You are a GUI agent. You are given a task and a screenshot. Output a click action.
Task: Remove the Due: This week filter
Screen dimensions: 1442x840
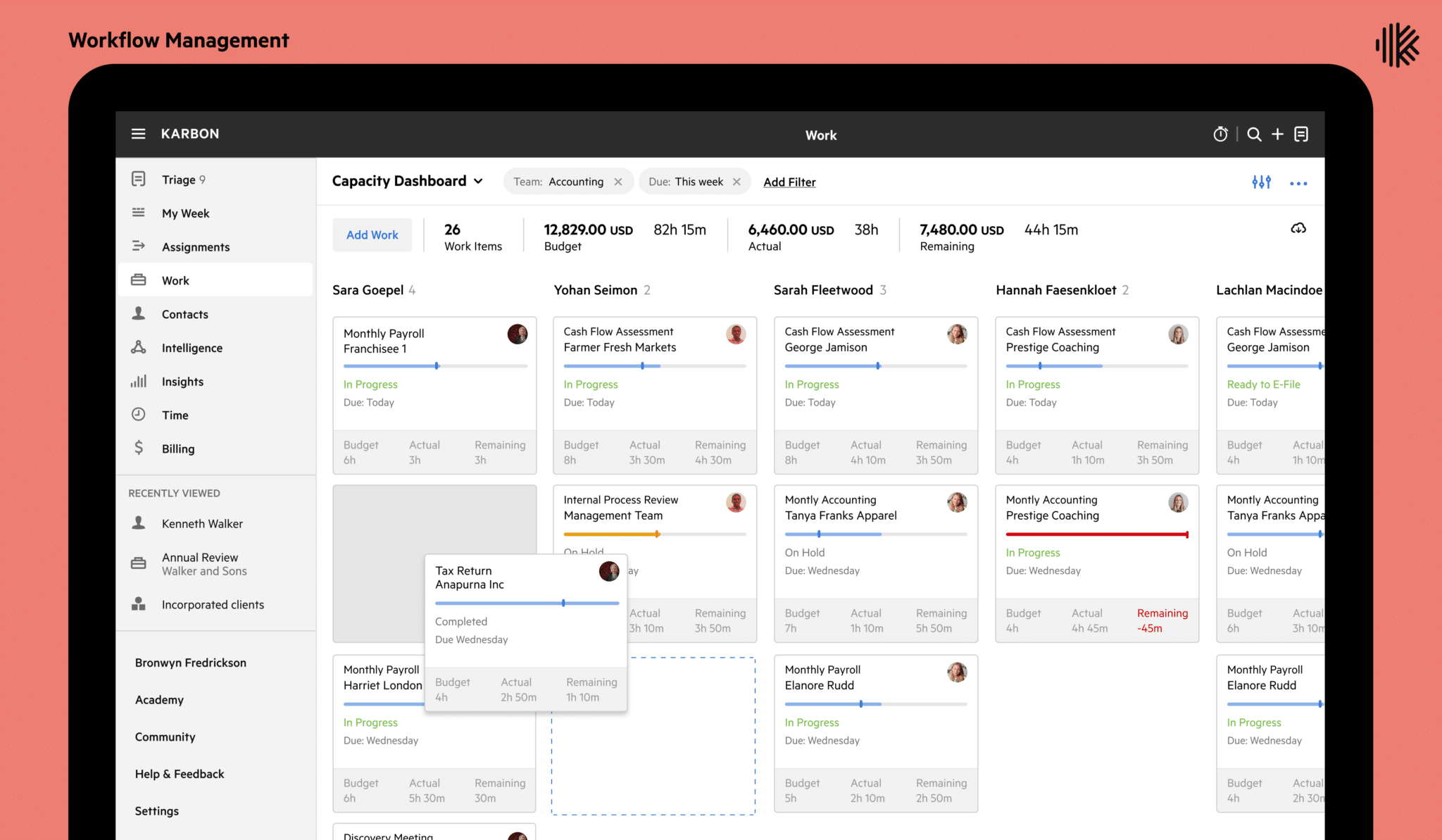(x=736, y=182)
